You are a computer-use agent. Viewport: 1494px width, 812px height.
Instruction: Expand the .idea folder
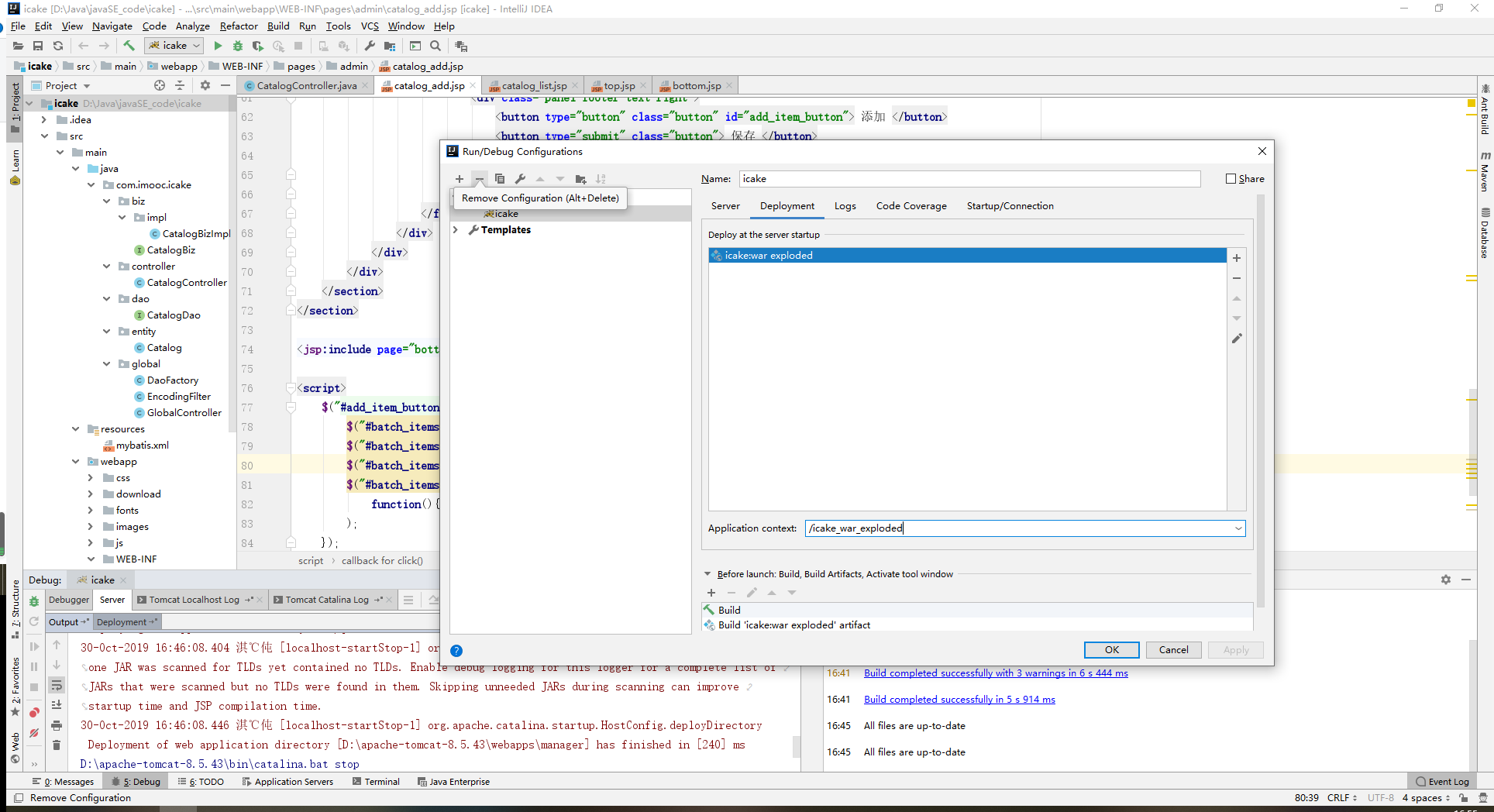click(x=44, y=120)
